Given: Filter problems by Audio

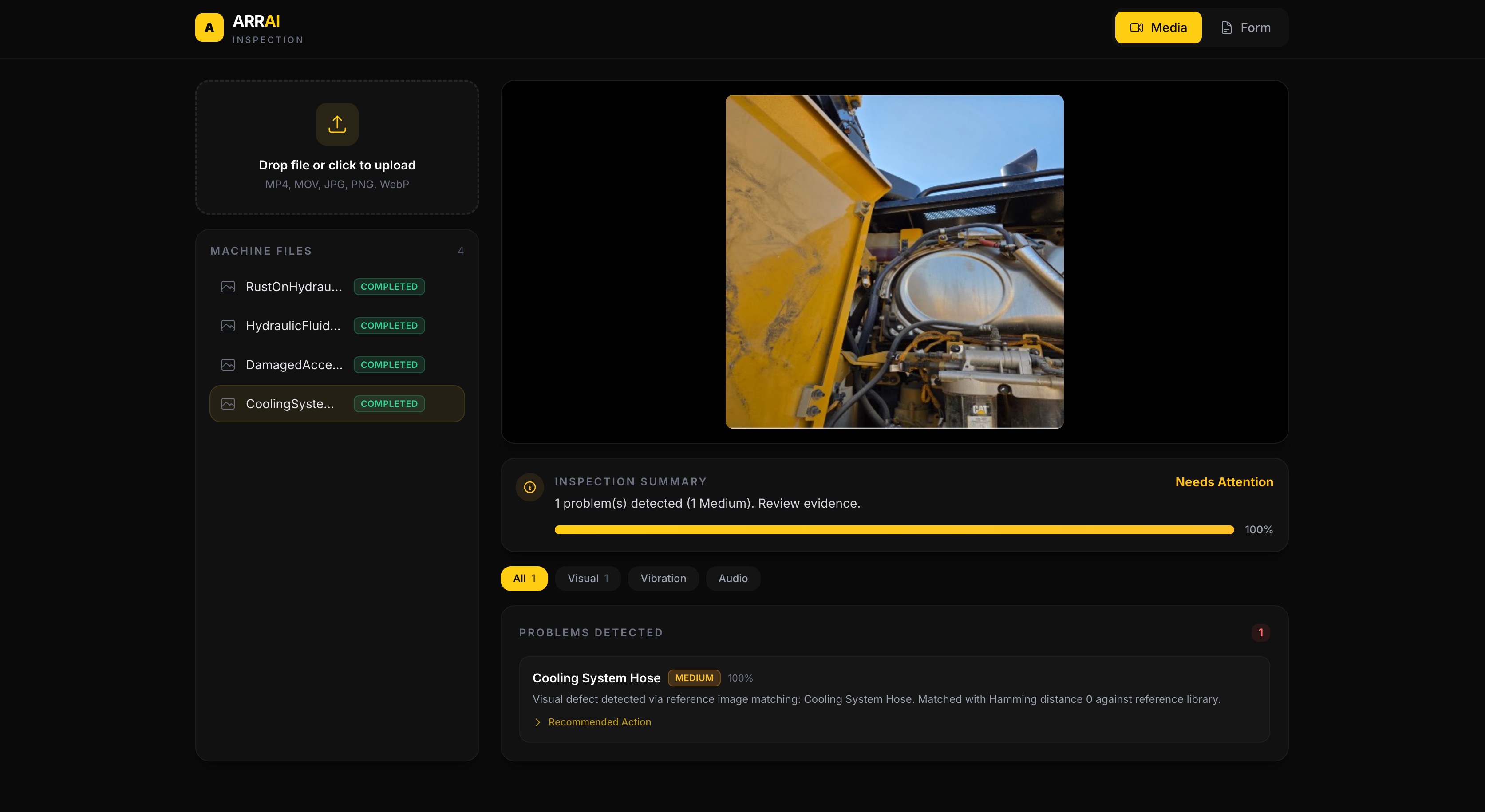Looking at the screenshot, I should [x=732, y=578].
